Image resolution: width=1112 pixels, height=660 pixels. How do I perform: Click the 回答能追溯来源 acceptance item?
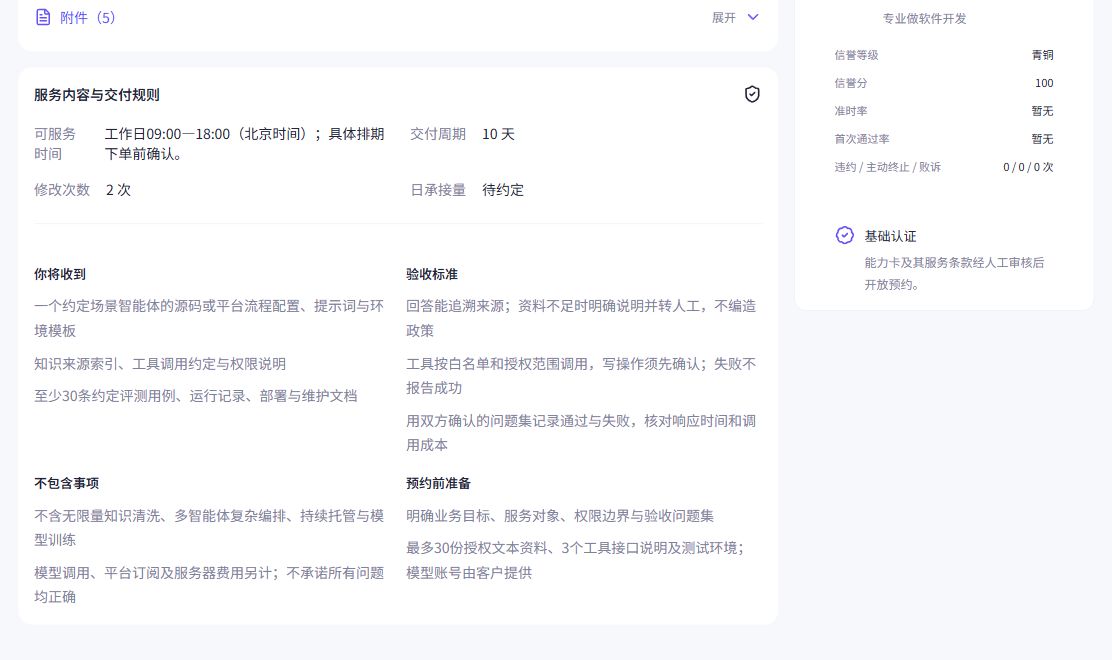[581, 318]
